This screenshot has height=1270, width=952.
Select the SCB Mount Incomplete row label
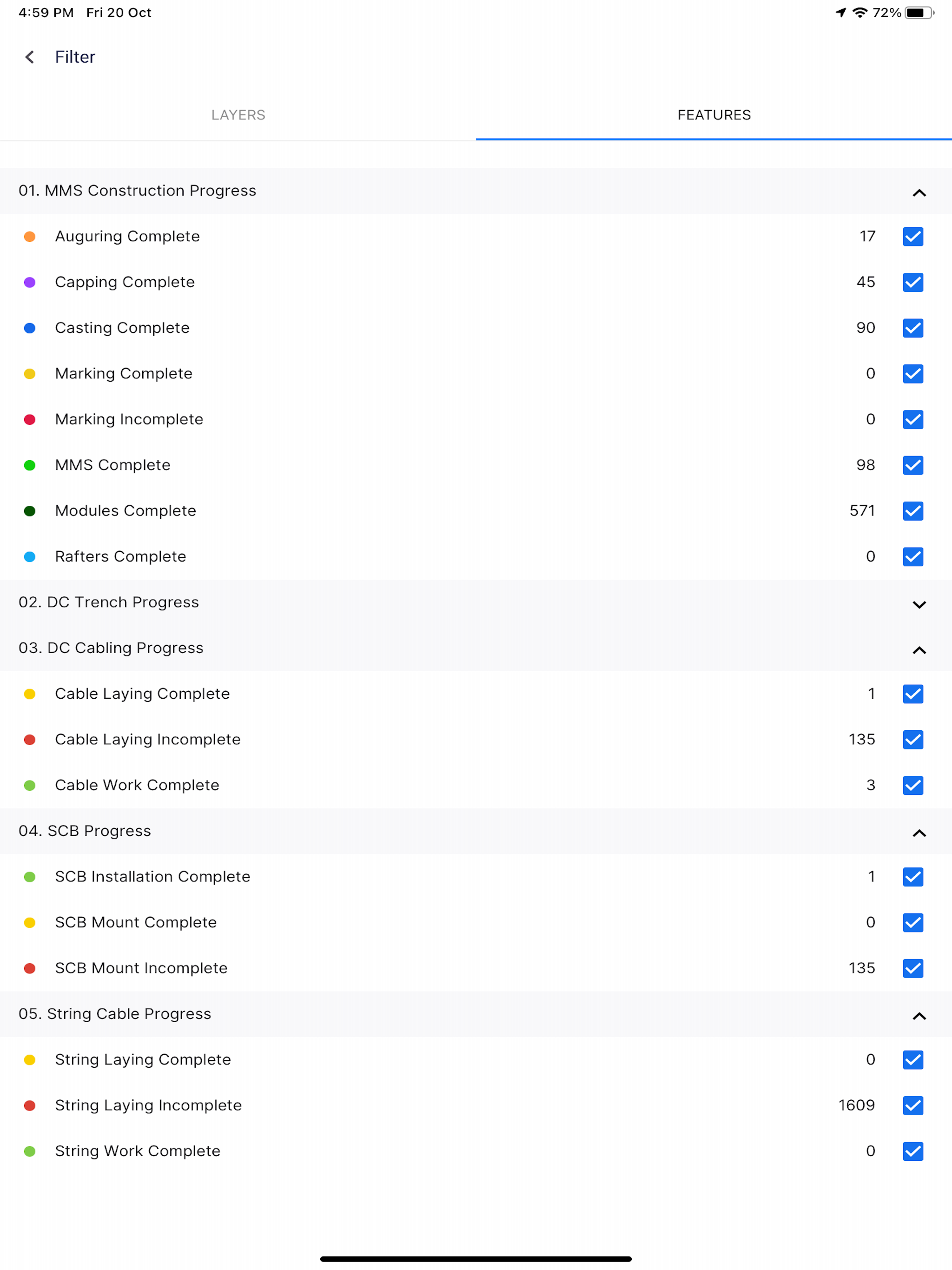(141, 968)
